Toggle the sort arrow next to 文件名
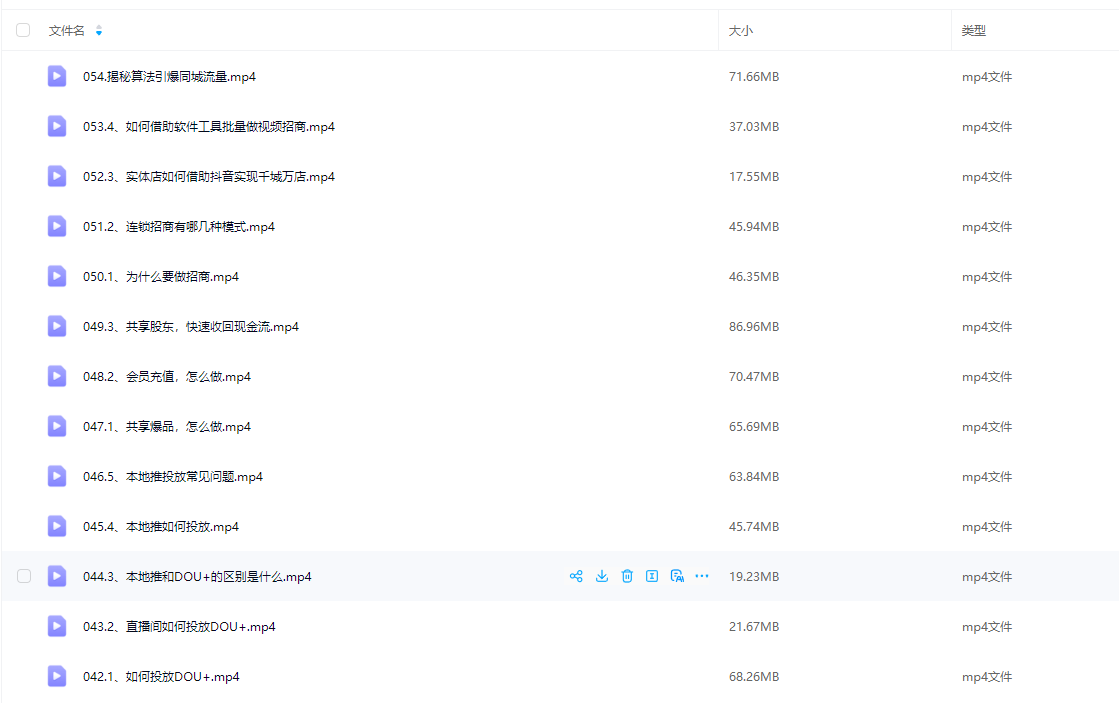This screenshot has width=1119, height=703. tap(99, 32)
